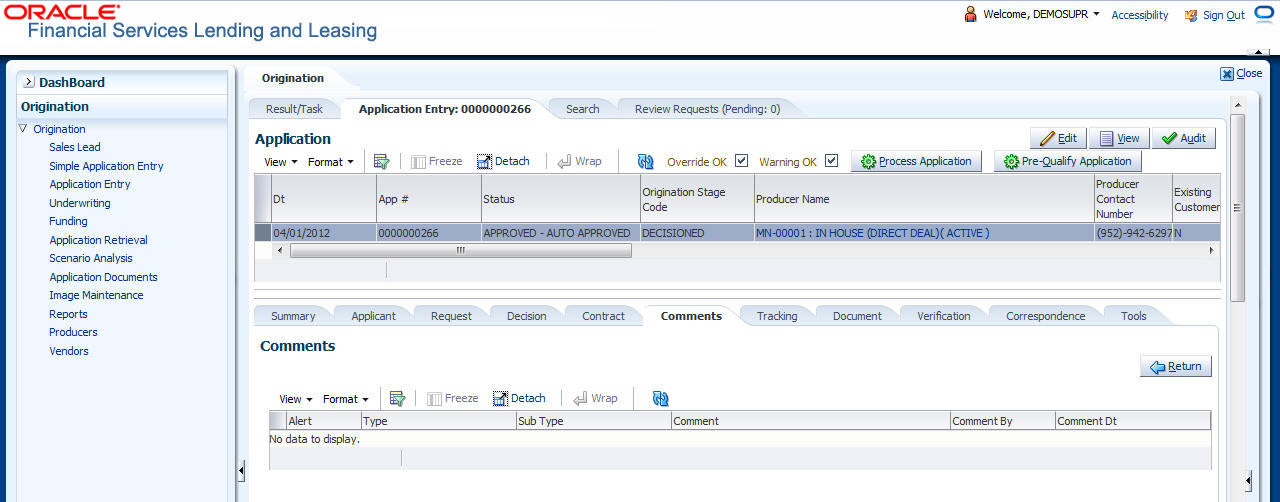
Task: Open the Review Requests (Pending: 0) tab
Action: point(707,109)
